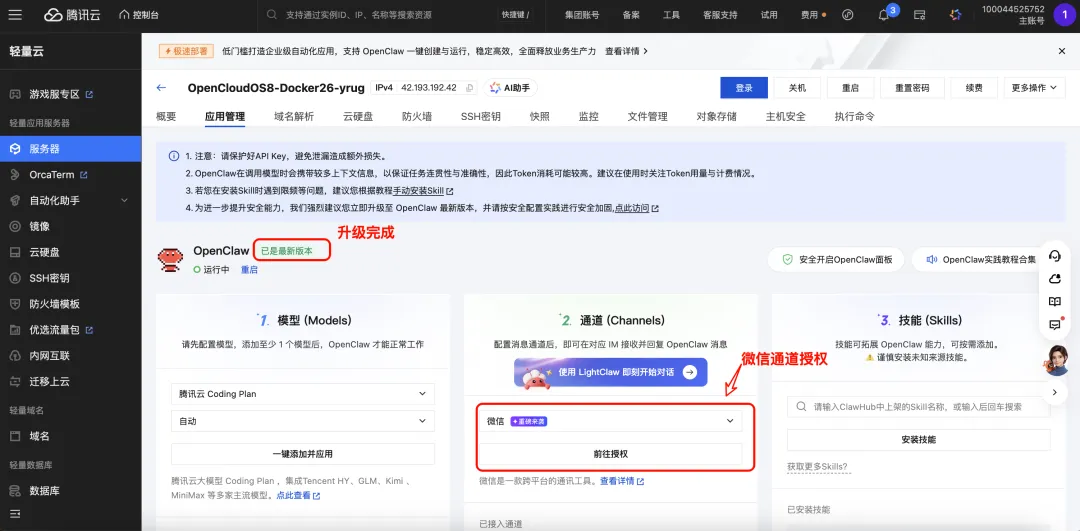Collapse sidebar with the bottom icon

(x=15, y=514)
